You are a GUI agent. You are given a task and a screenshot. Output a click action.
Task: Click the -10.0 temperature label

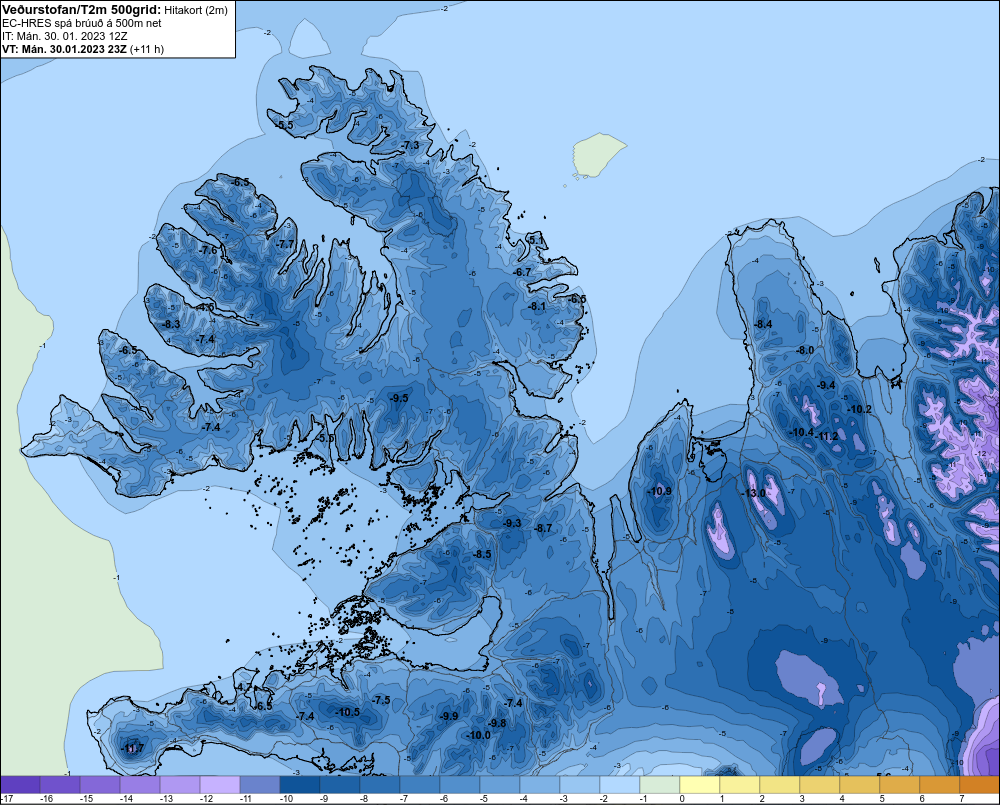[478, 735]
